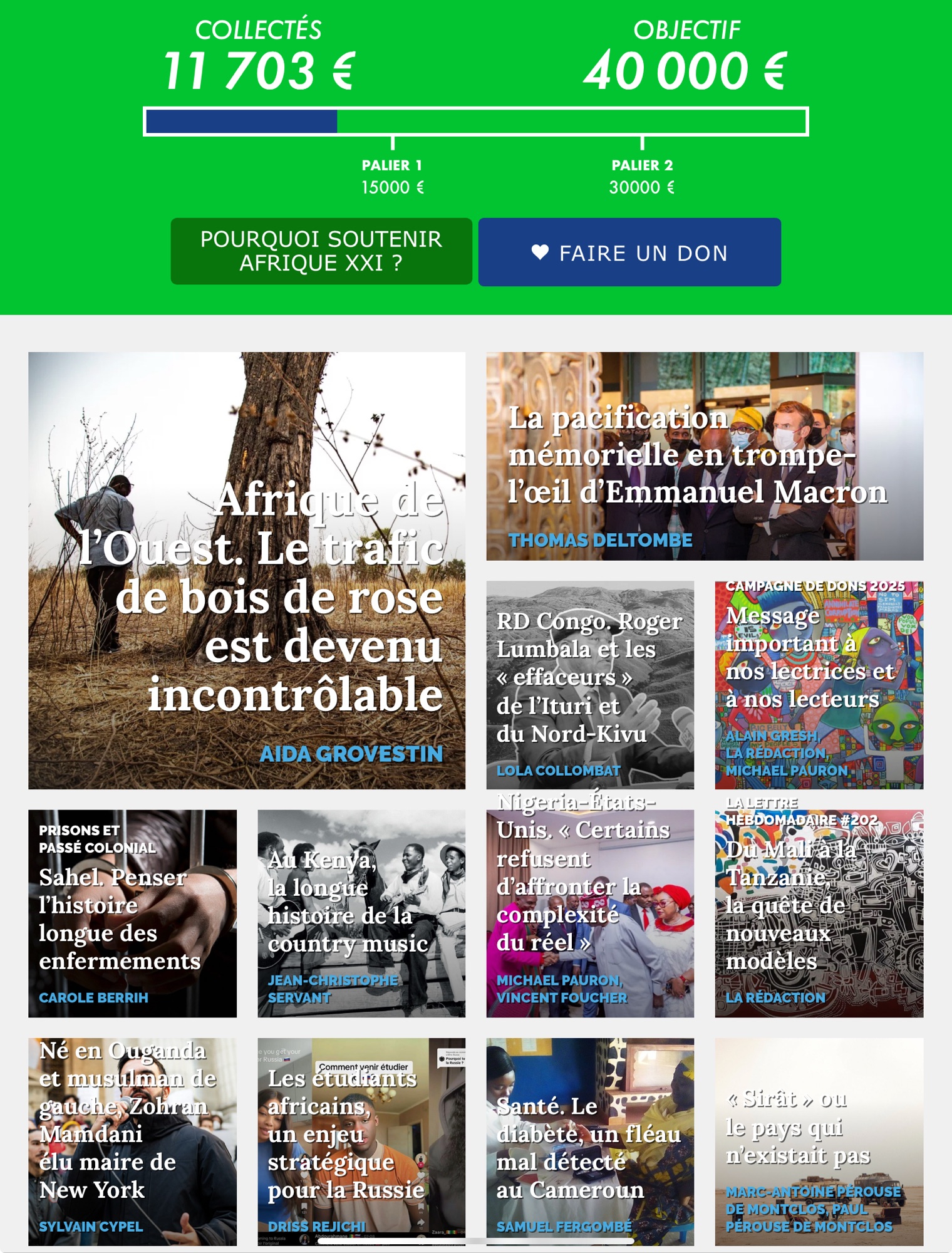Screen dimensions: 952x1253
Task: Open Nigeria-États-Unis complexité du réel article
Action: (590, 913)
